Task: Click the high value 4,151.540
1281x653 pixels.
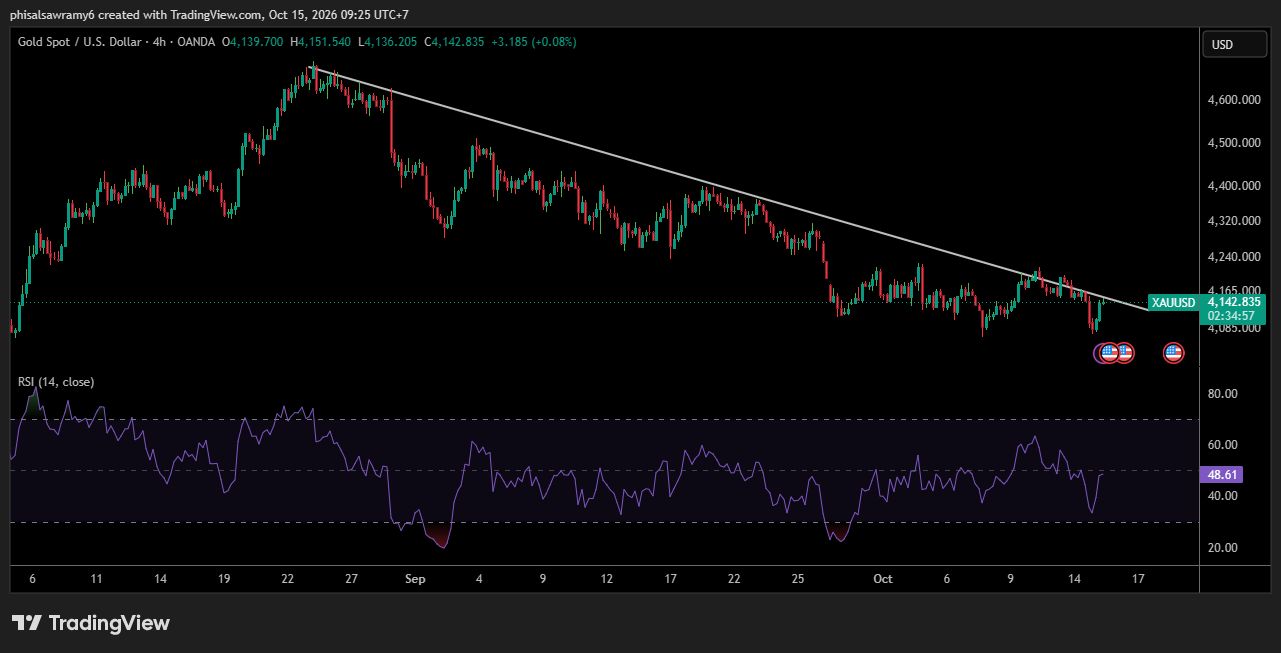Action: [x=325, y=42]
